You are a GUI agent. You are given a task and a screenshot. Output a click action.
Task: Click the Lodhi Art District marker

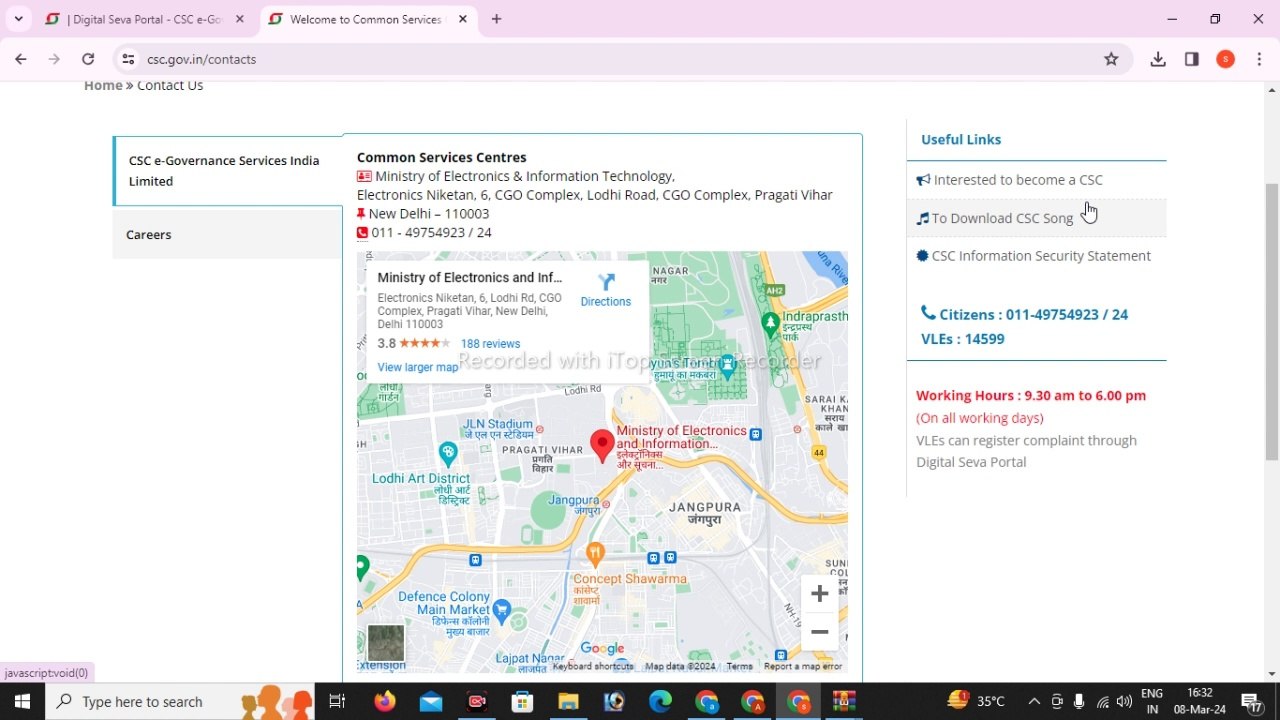pos(448,455)
